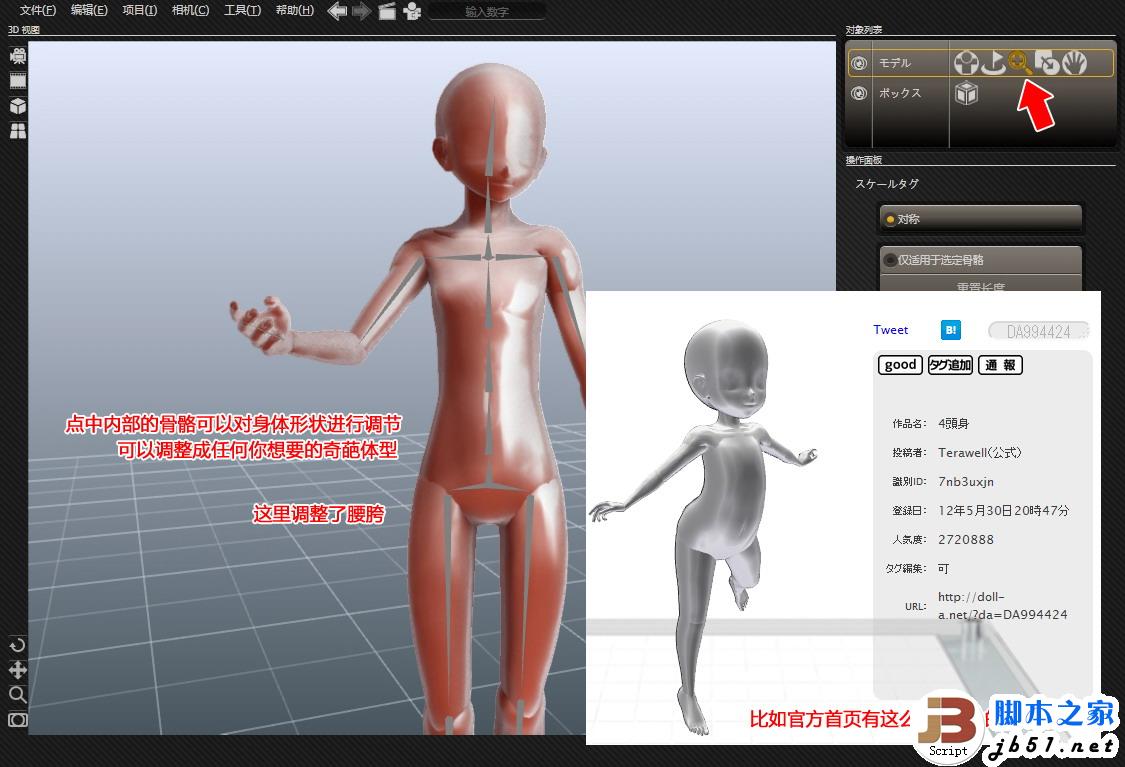Viewport: 1125px width, 767px height.
Task: Click the good button
Action: (x=900, y=364)
